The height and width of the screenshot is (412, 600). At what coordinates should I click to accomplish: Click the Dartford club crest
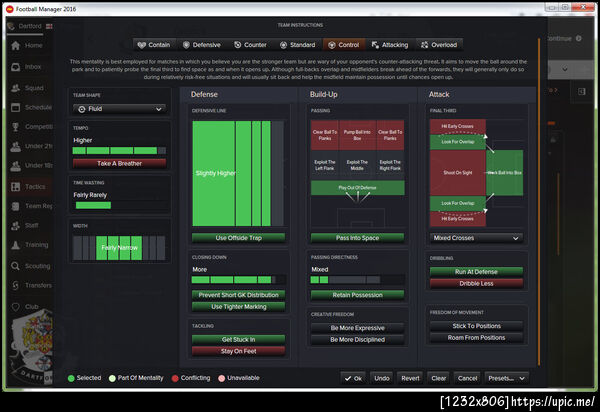[34, 346]
